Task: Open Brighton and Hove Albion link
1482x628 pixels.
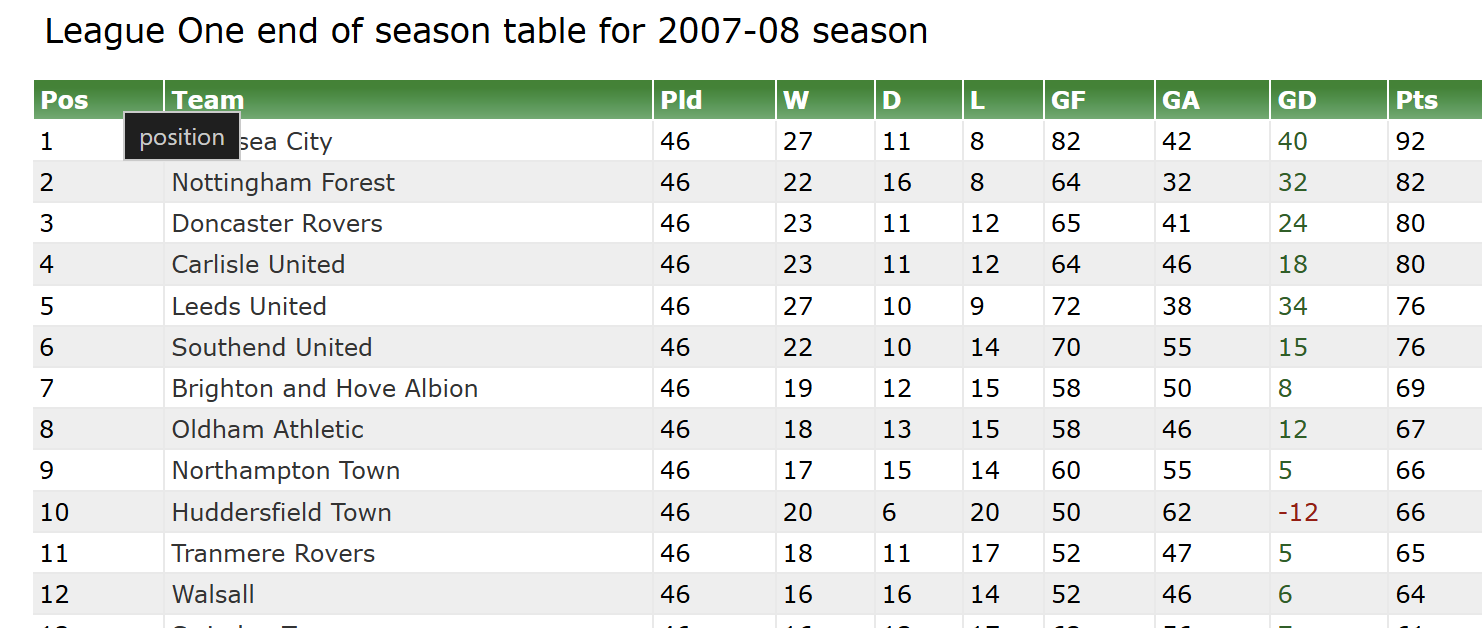Action: [x=325, y=389]
